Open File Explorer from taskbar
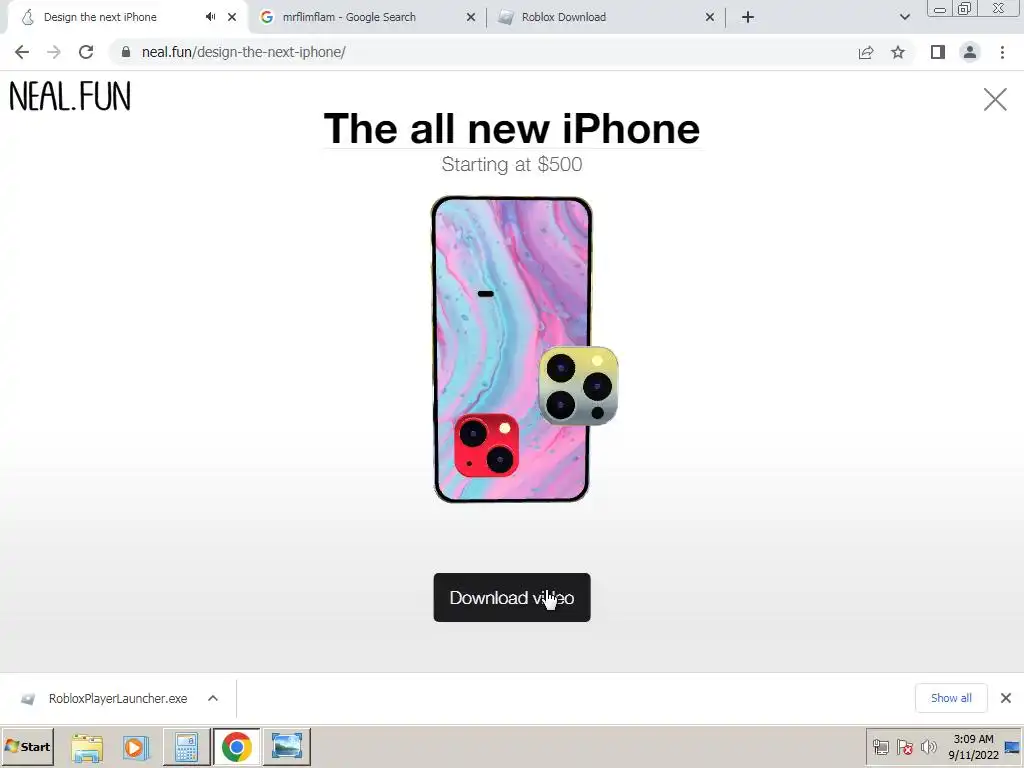Screen dimensions: 1024x768 click(86, 747)
